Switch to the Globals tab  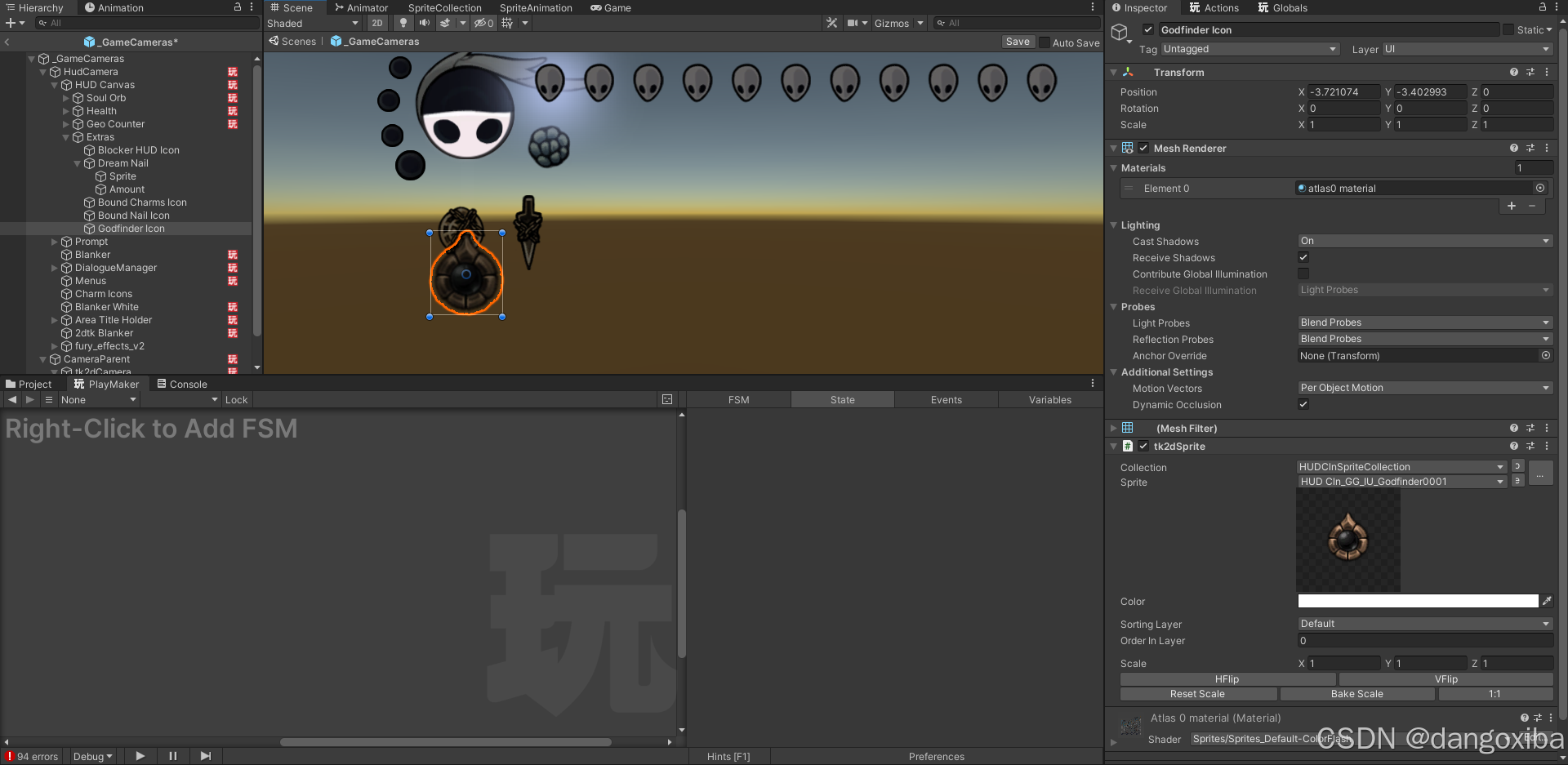1283,7
